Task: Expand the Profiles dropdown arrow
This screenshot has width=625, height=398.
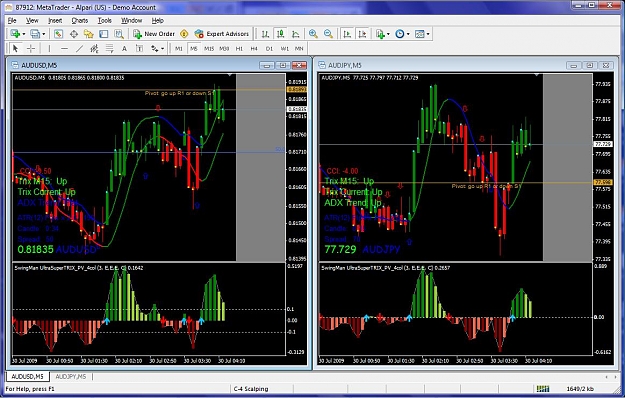Action: point(44,34)
